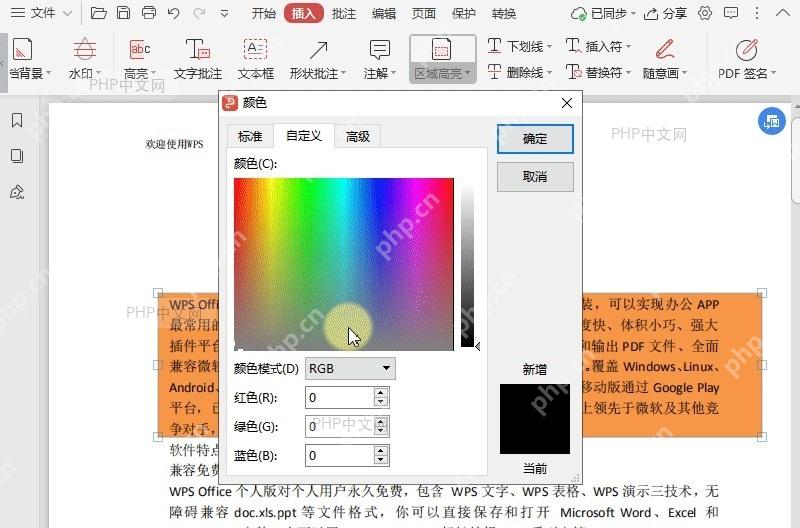Click the 已同步 sync status

(604, 13)
